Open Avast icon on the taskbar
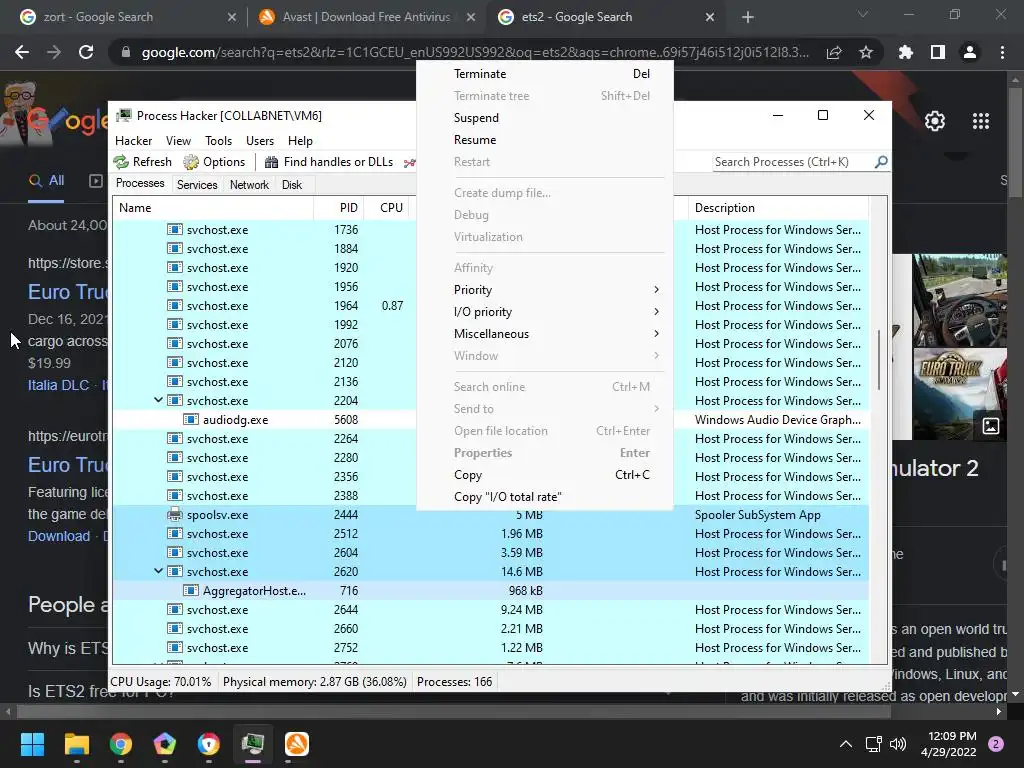This screenshot has height=768, width=1024. click(x=296, y=744)
